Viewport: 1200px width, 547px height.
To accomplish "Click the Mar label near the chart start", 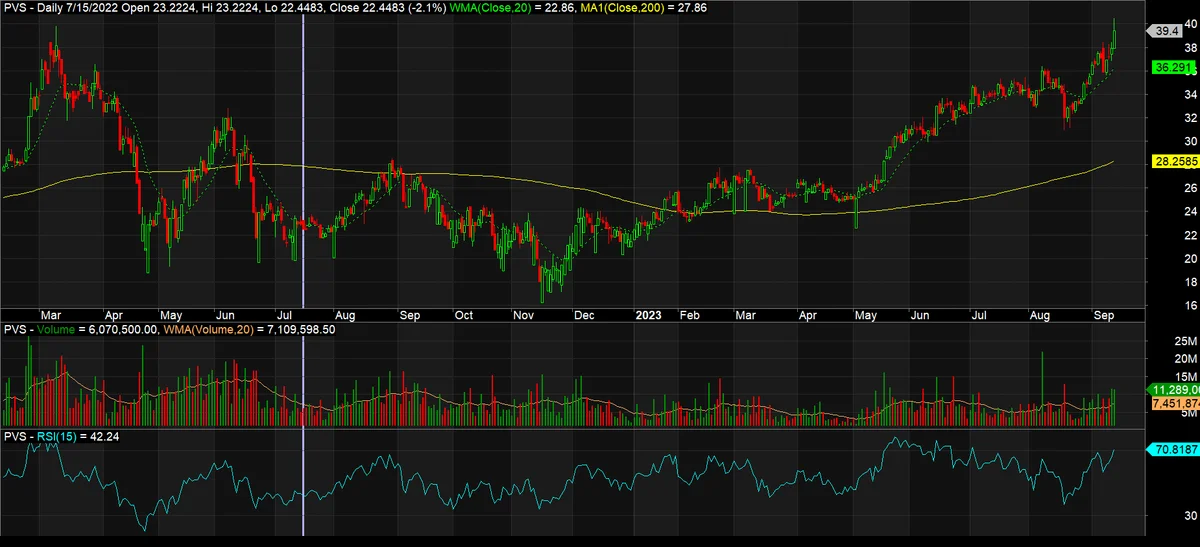I will point(52,314).
